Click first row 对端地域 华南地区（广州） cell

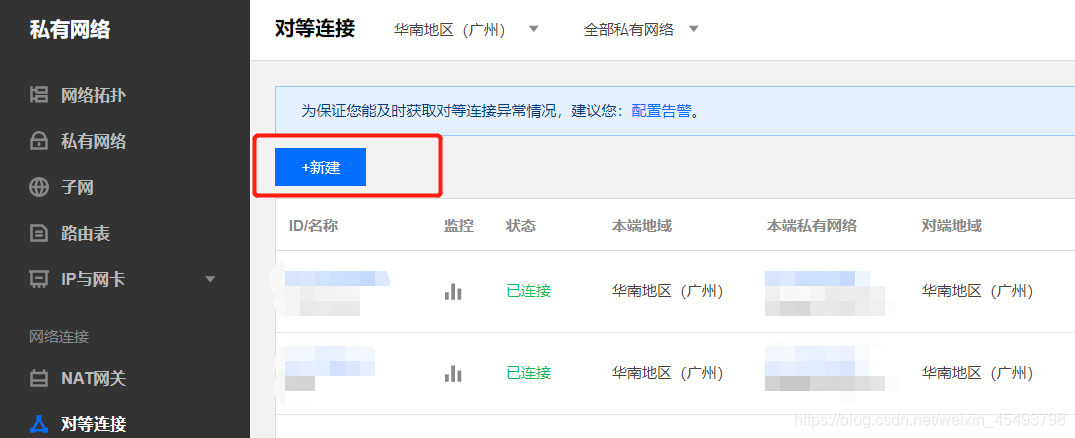978,291
